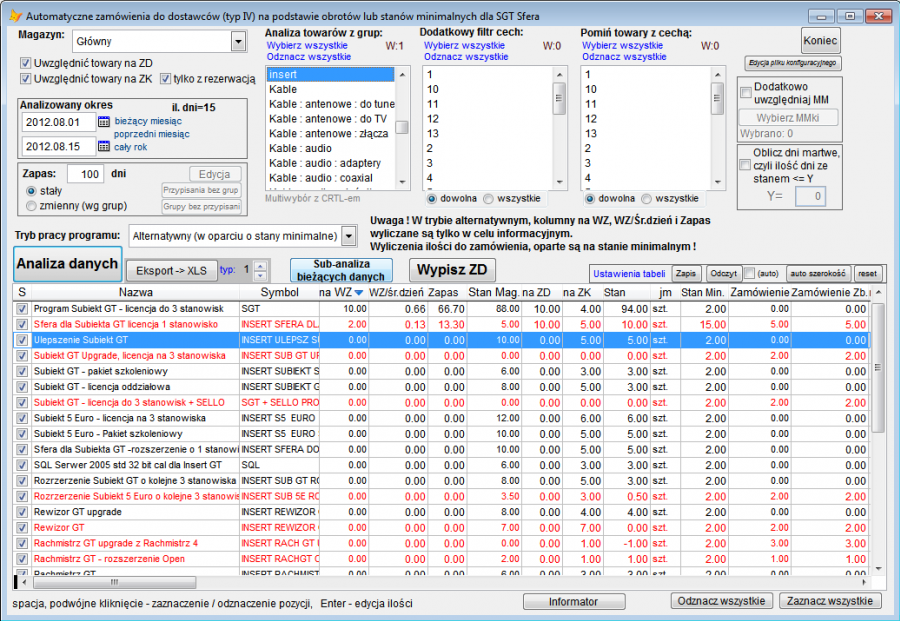Viewport: 900px width, 621px height.
Task: Click the Koniec button
Action: click(x=820, y=41)
